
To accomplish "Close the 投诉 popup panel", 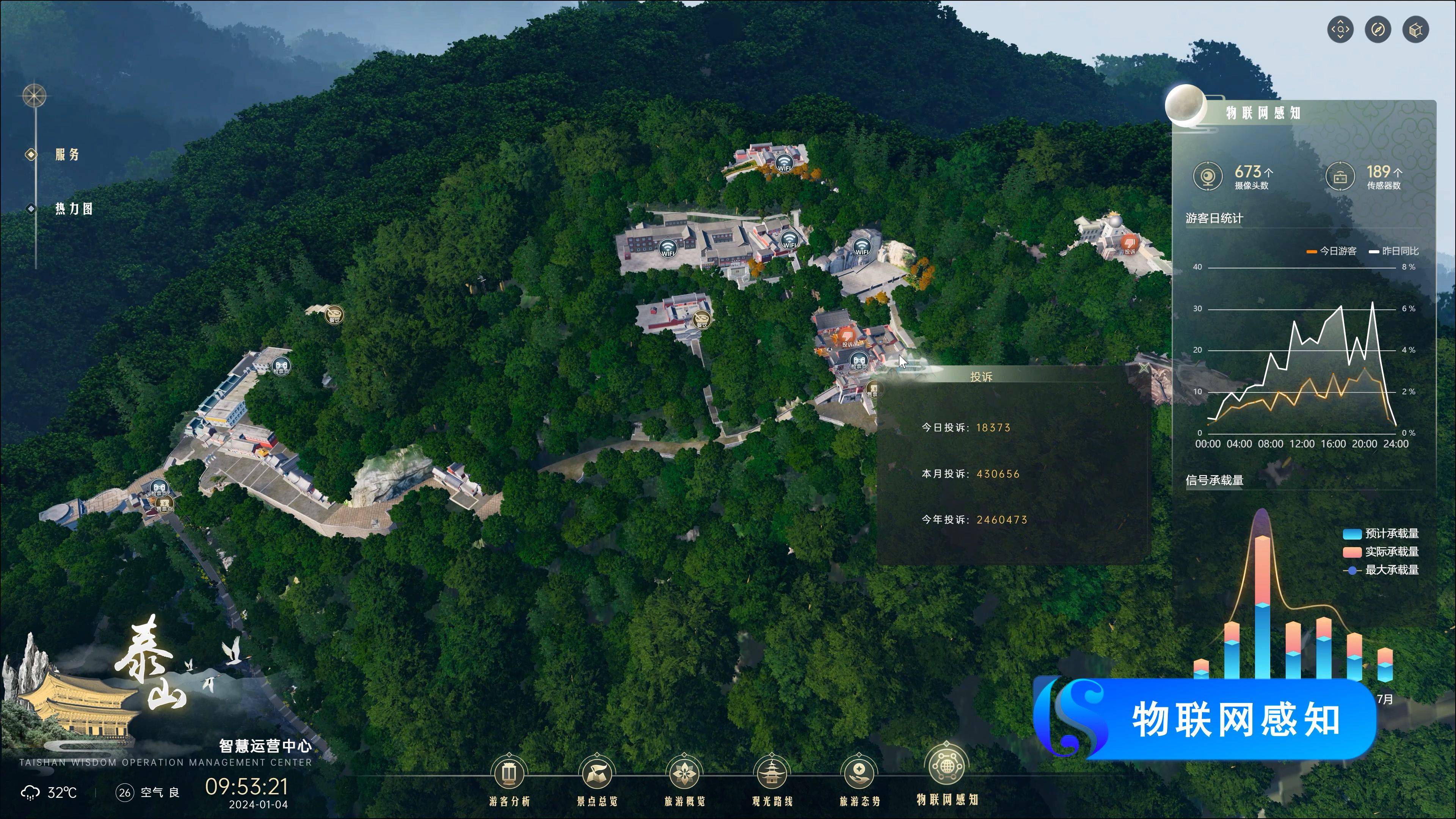I will point(1144,368).
